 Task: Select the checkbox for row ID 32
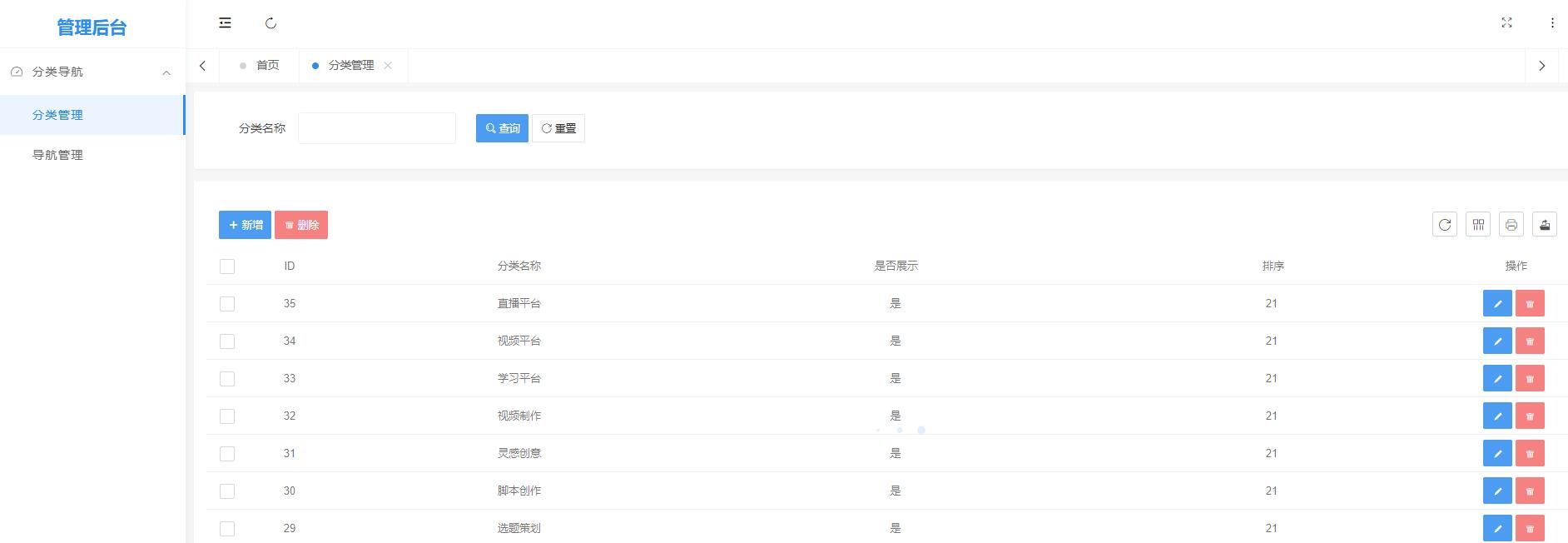click(x=227, y=416)
